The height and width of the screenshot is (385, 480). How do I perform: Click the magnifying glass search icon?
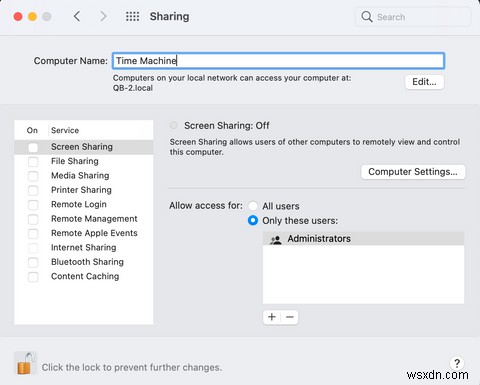pyautogui.click(x=367, y=16)
